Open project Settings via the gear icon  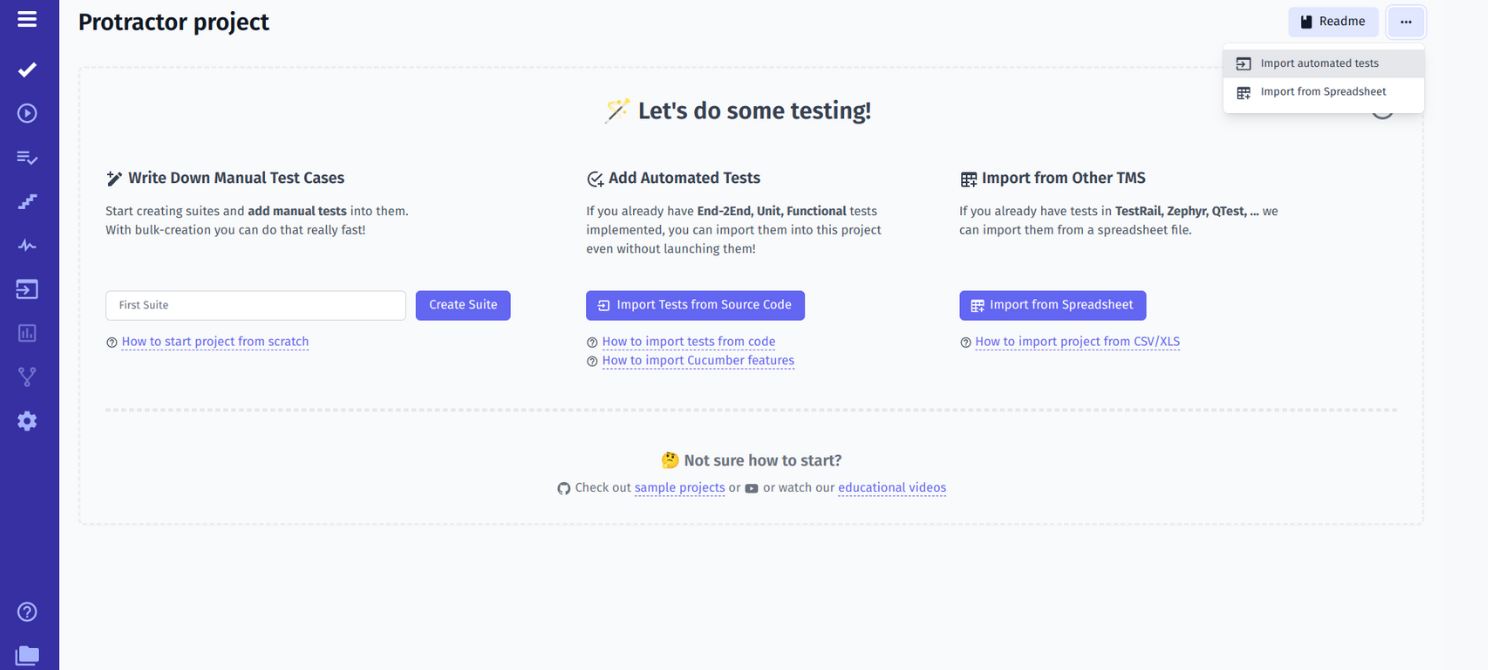coord(27,421)
